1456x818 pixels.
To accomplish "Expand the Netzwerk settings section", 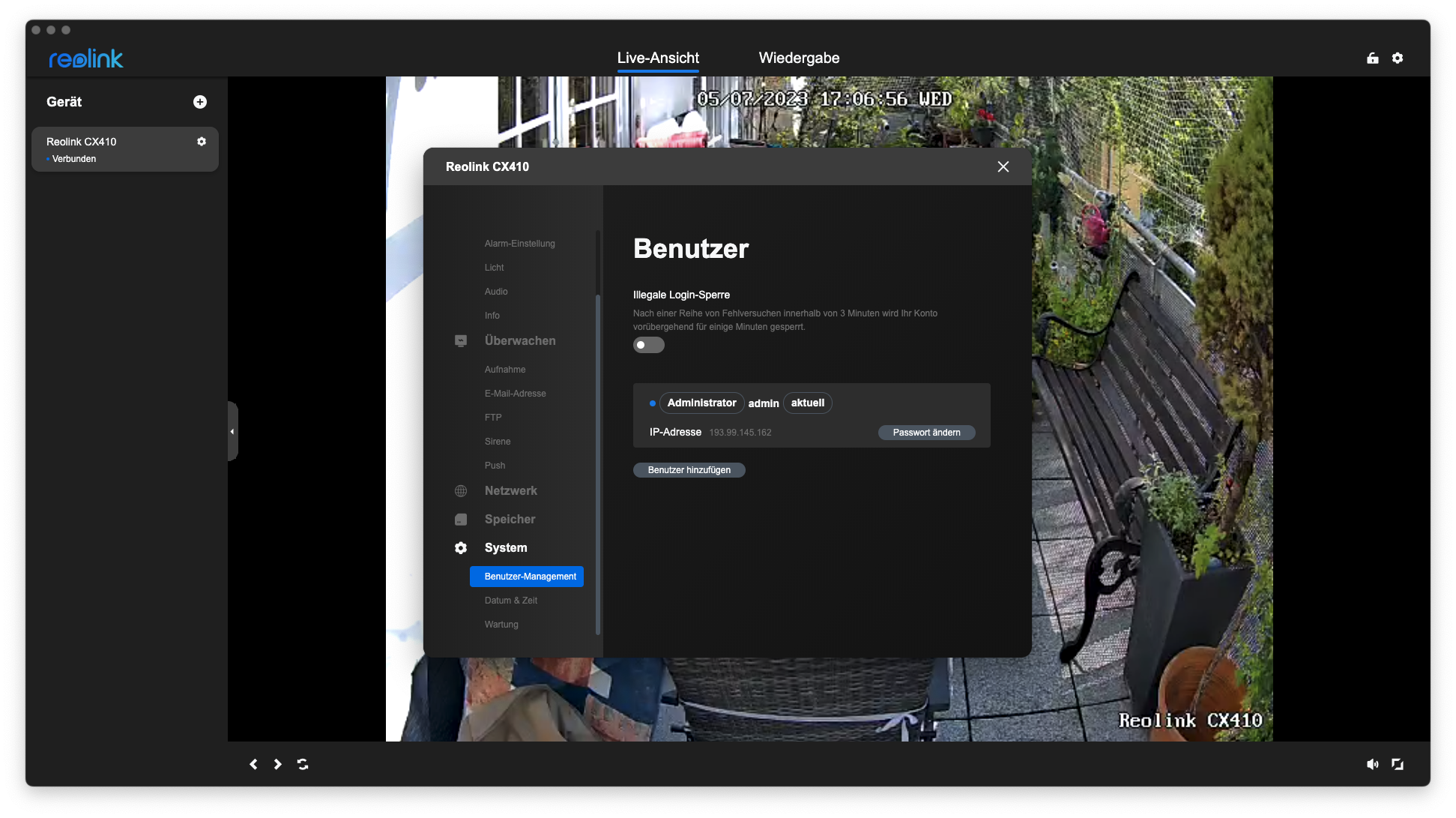I will tap(510, 491).
